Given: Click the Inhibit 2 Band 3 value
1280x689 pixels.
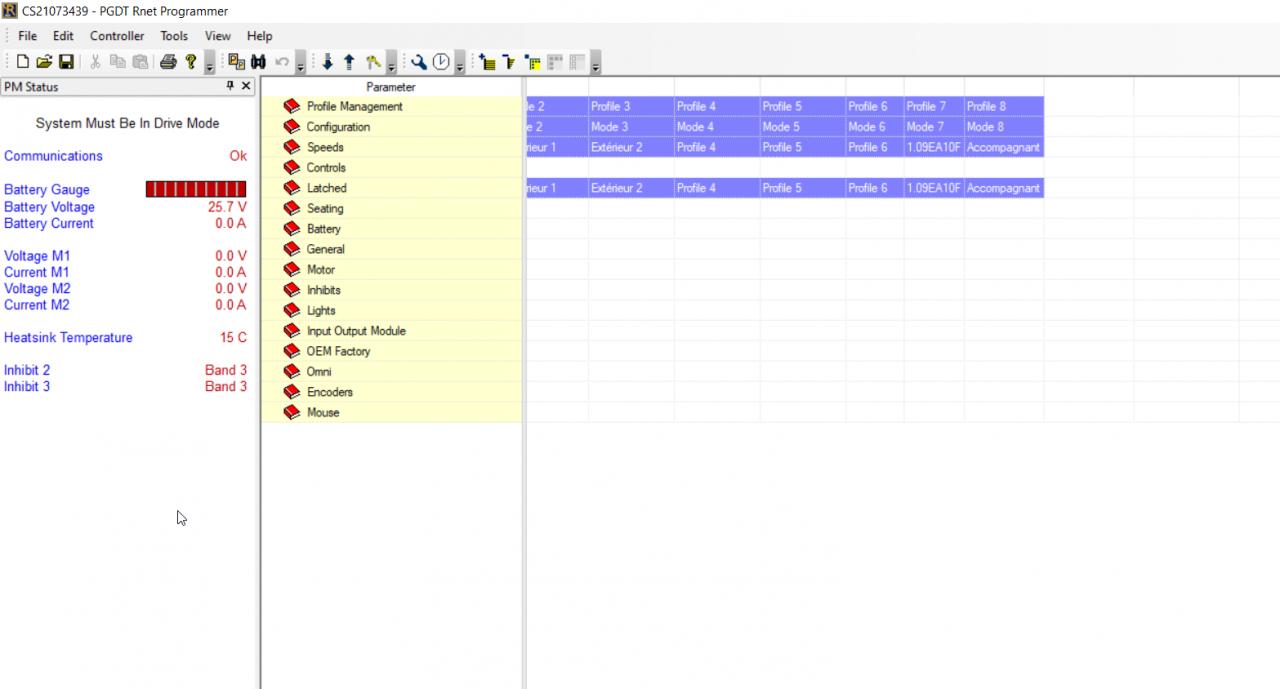Looking at the screenshot, I should point(225,370).
